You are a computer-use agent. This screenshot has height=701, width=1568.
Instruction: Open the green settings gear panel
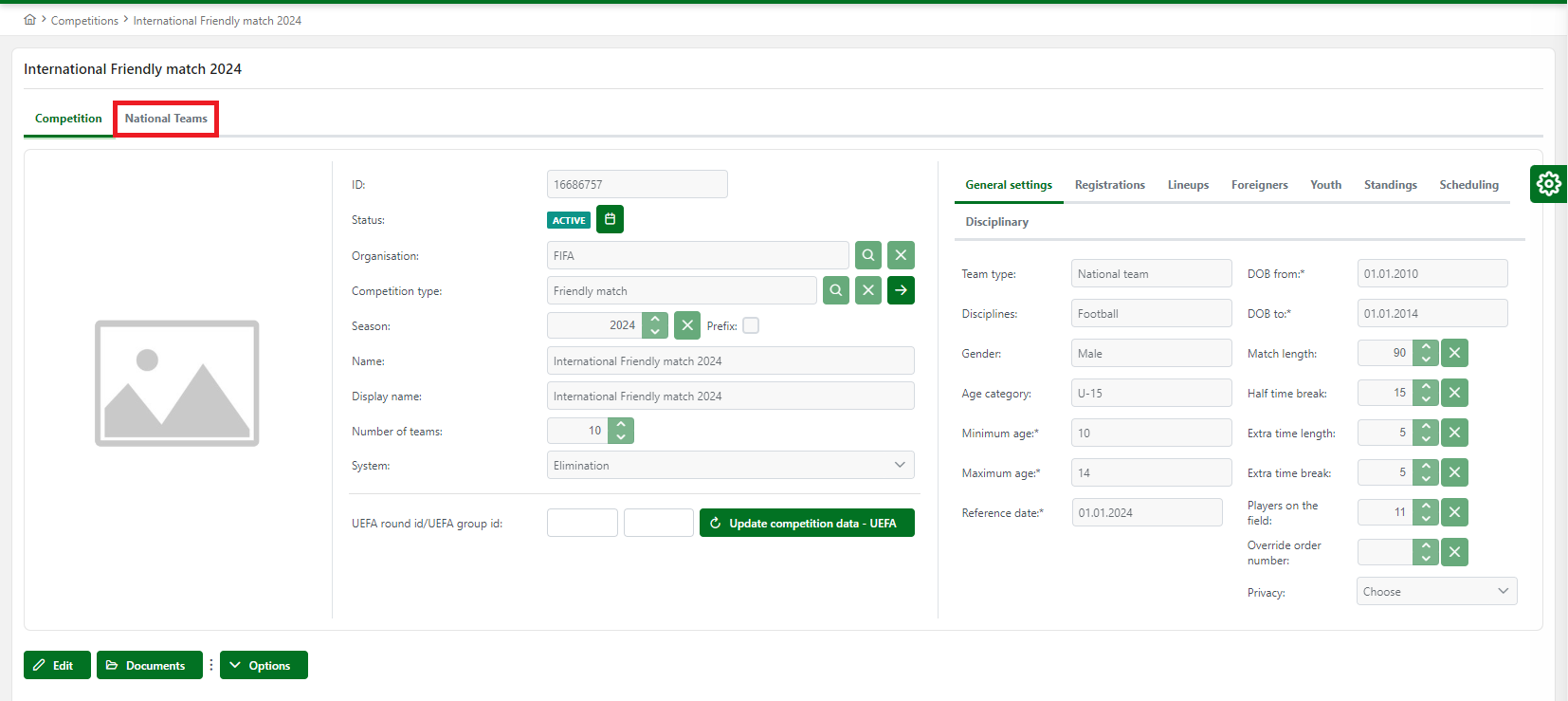pos(1548,183)
